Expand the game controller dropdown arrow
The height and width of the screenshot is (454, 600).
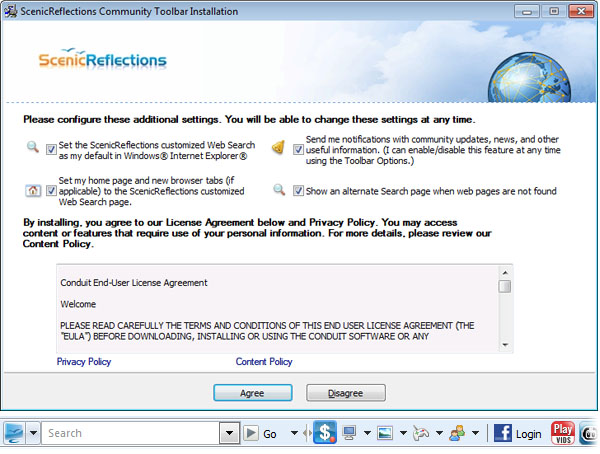pyautogui.click(x=439, y=433)
